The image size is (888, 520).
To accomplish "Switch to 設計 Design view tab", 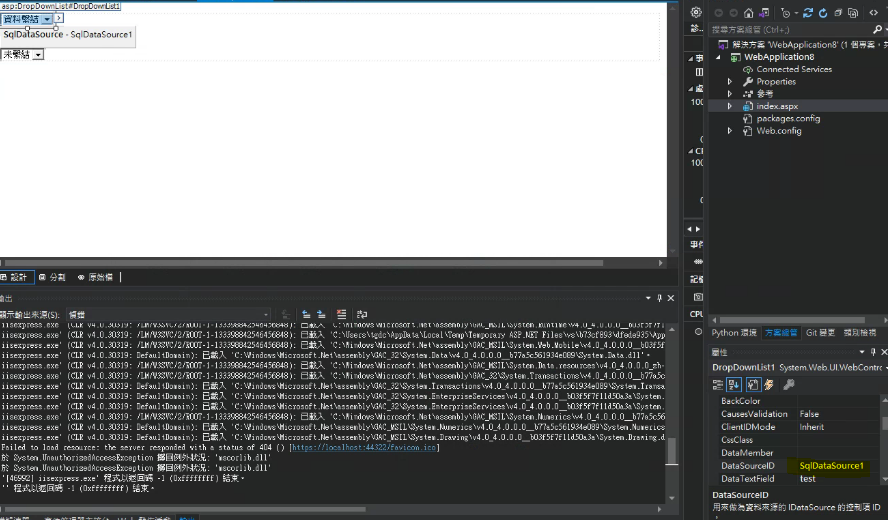I will click(x=16, y=277).
